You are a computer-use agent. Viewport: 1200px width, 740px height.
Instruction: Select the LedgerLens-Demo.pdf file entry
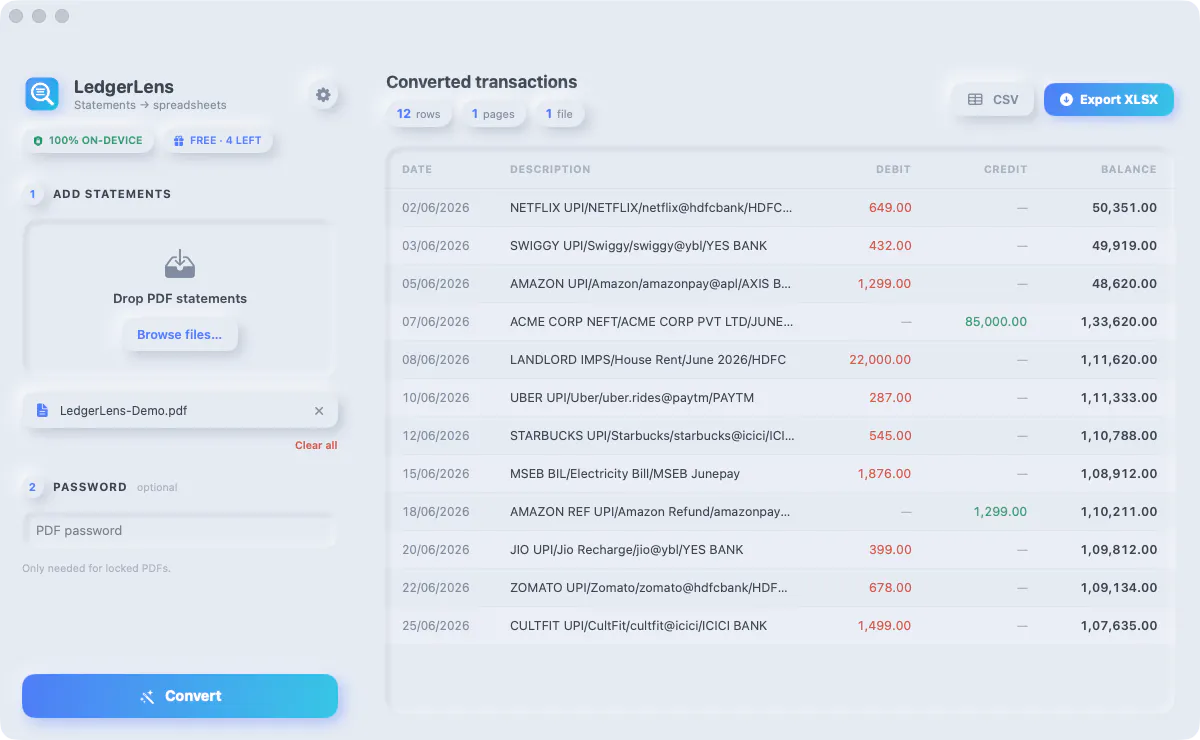pos(180,410)
